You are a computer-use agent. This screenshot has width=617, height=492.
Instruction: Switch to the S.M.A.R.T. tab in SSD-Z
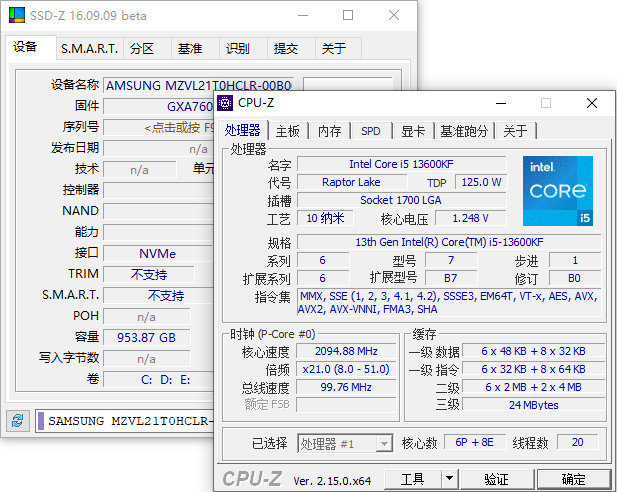pyautogui.click(x=89, y=48)
